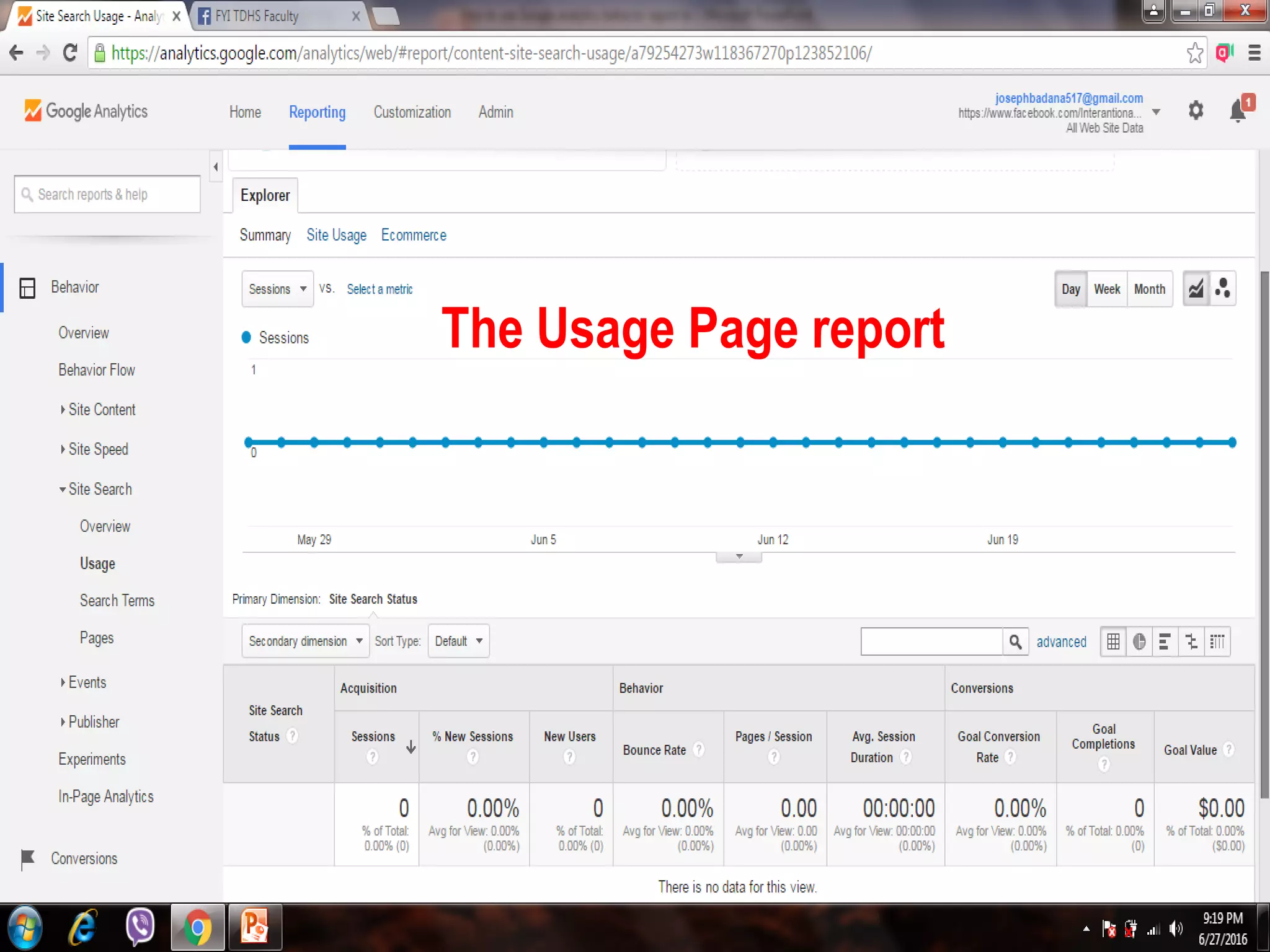Click the Conversions flag icon
The image size is (1270, 952).
pyautogui.click(x=27, y=859)
